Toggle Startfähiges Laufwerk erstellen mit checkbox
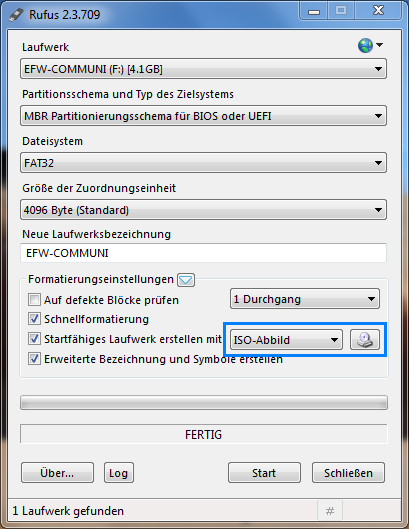This screenshot has height=529, width=409. click(34, 339)
